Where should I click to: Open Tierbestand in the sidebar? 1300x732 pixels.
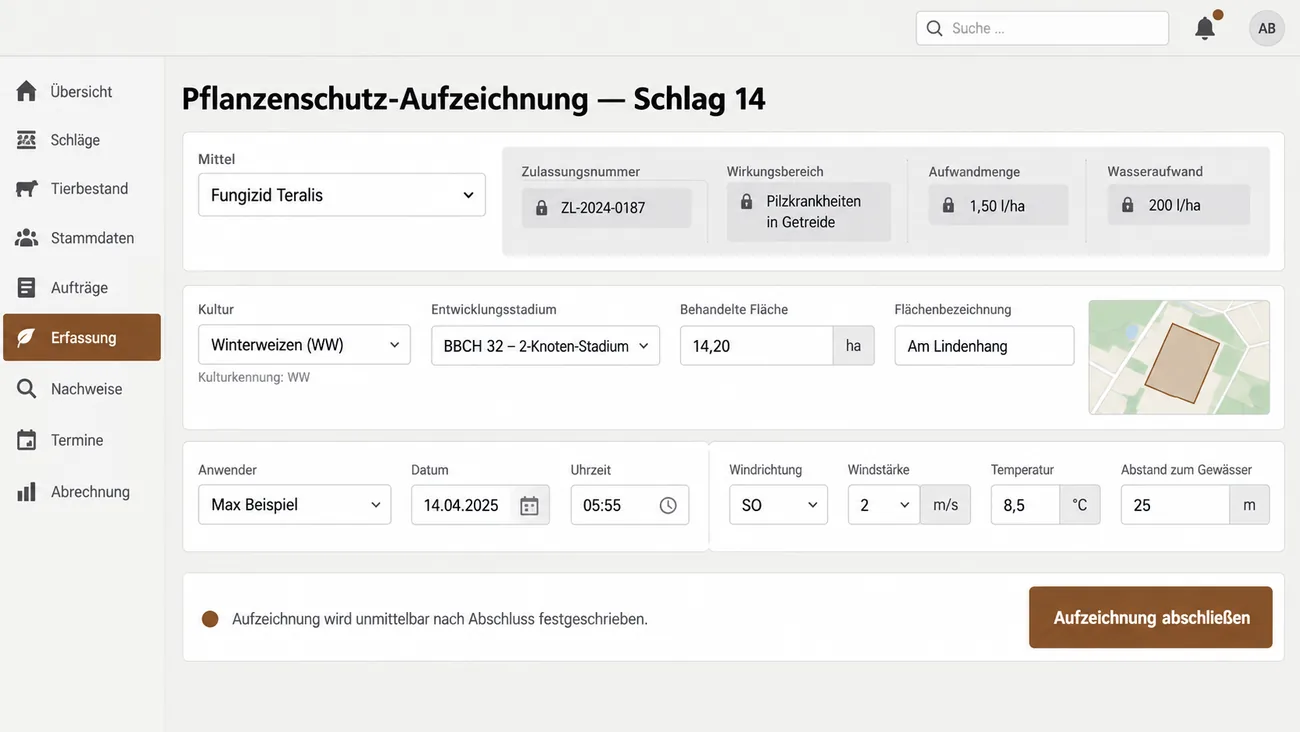click(82, 188)
